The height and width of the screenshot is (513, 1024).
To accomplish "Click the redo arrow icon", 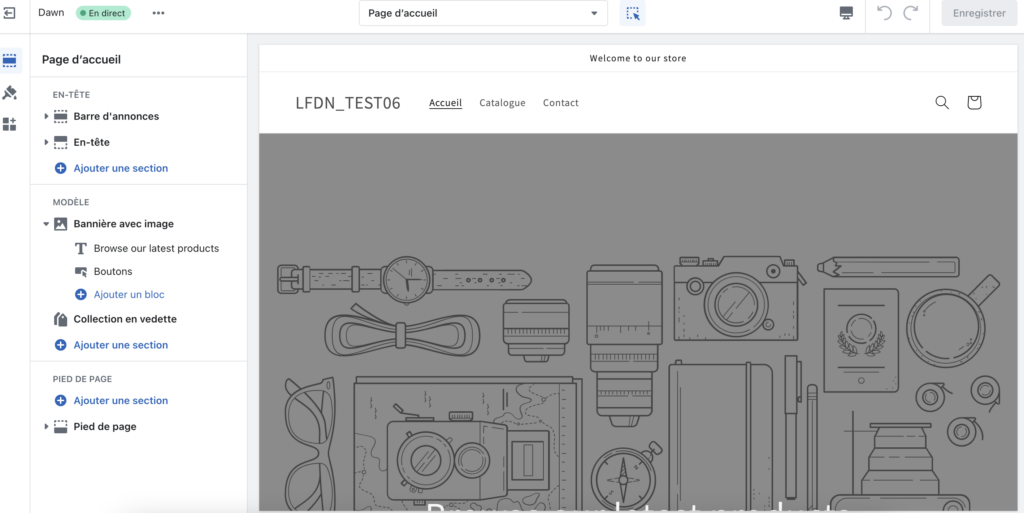I will click(910, 13).
